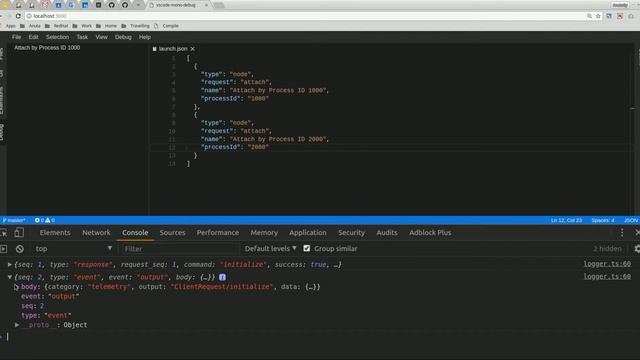This screenshot has width=640, height=360.
Task: Open the Default levels dropdown
Action: click(x=271, y=249)
